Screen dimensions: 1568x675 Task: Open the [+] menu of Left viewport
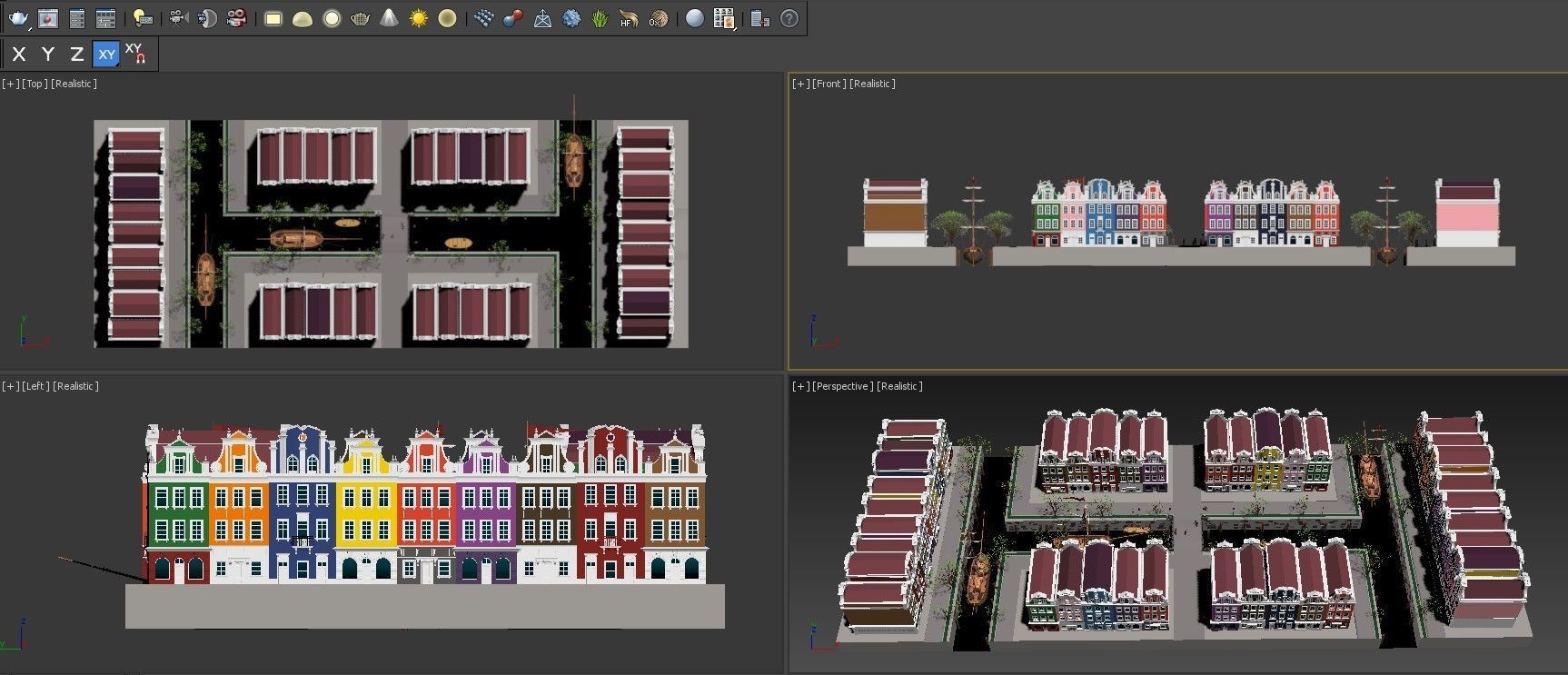point(10,386)
